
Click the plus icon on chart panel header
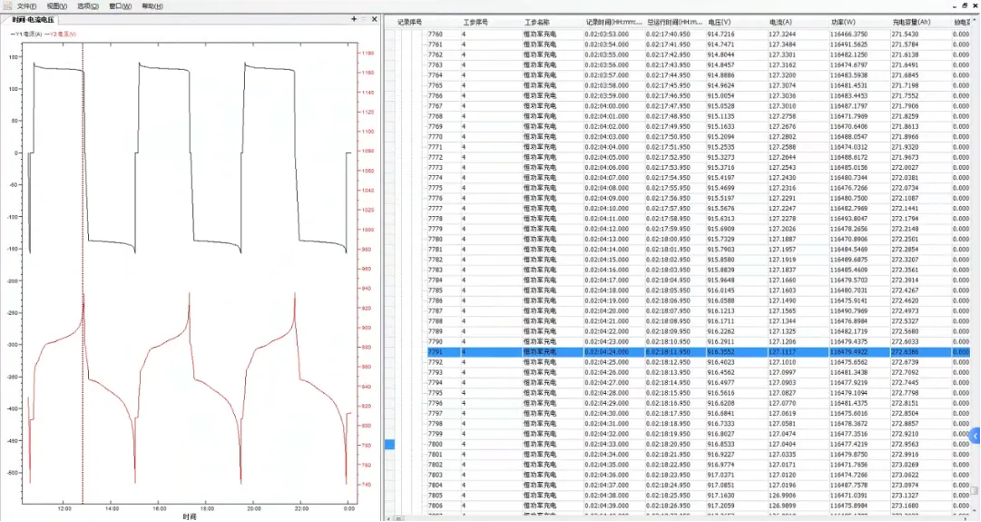pos(353,19)
